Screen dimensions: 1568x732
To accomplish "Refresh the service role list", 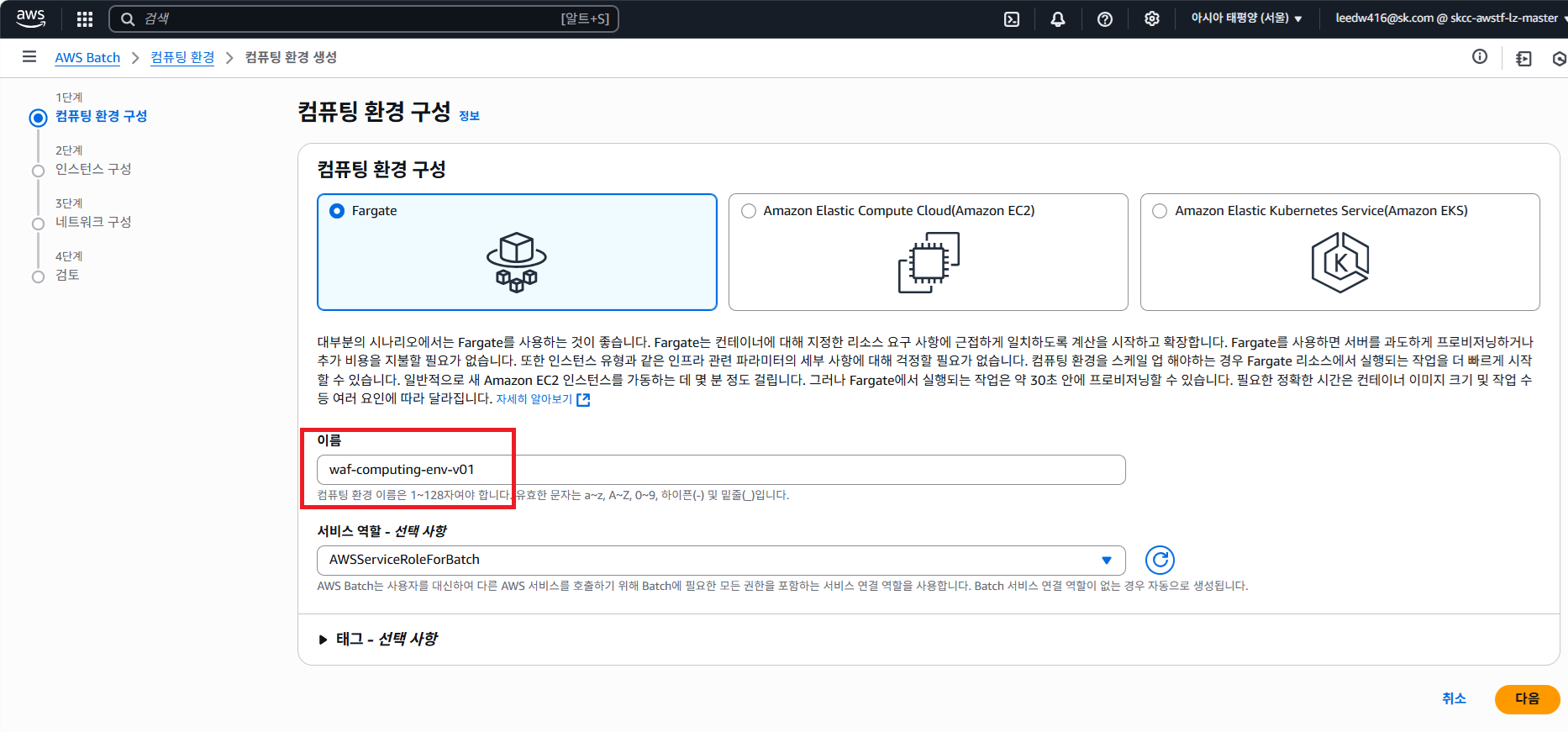I will 1160,560.
